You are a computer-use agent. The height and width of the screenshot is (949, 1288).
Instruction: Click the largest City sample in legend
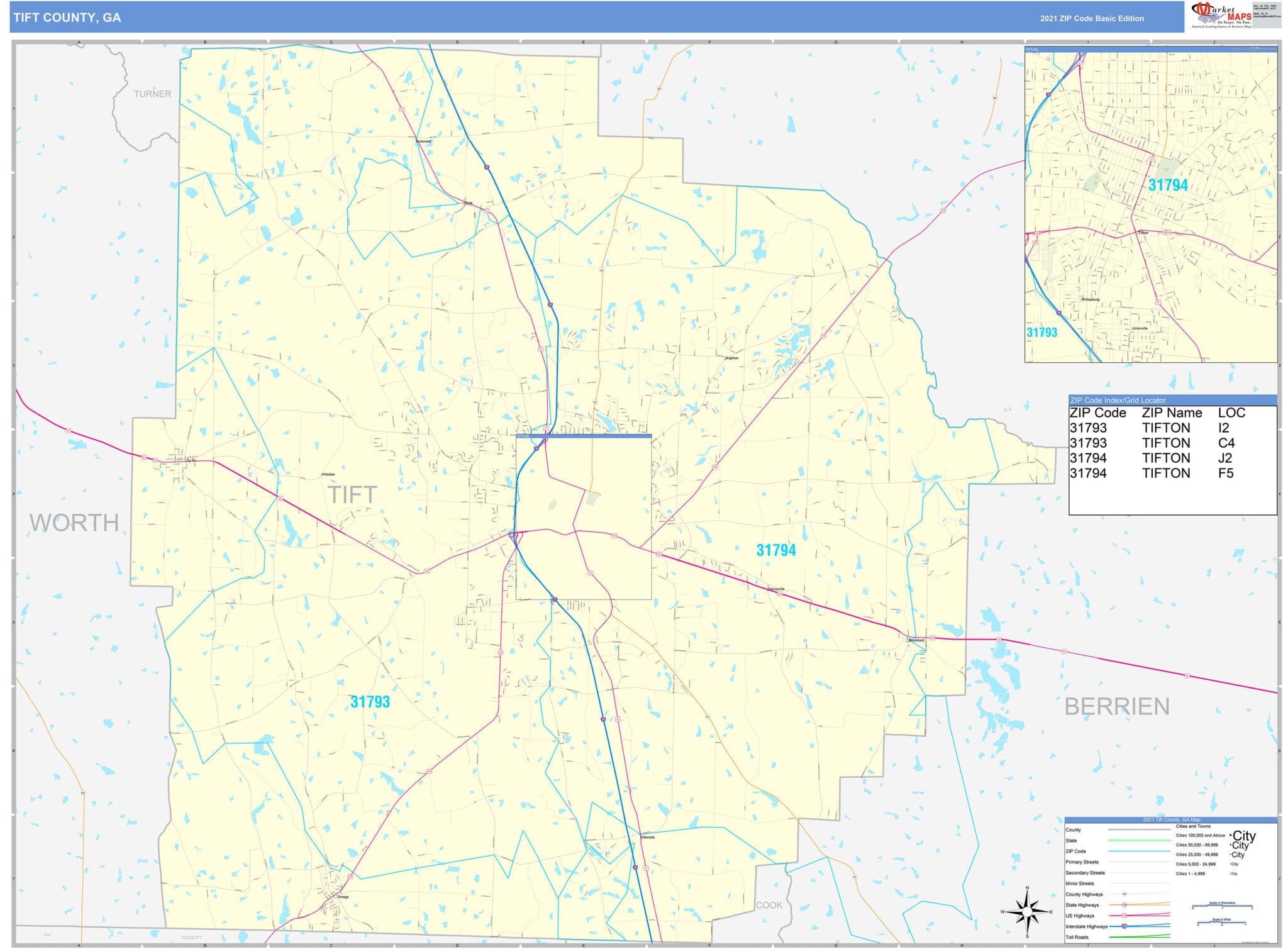[1243, 836]
